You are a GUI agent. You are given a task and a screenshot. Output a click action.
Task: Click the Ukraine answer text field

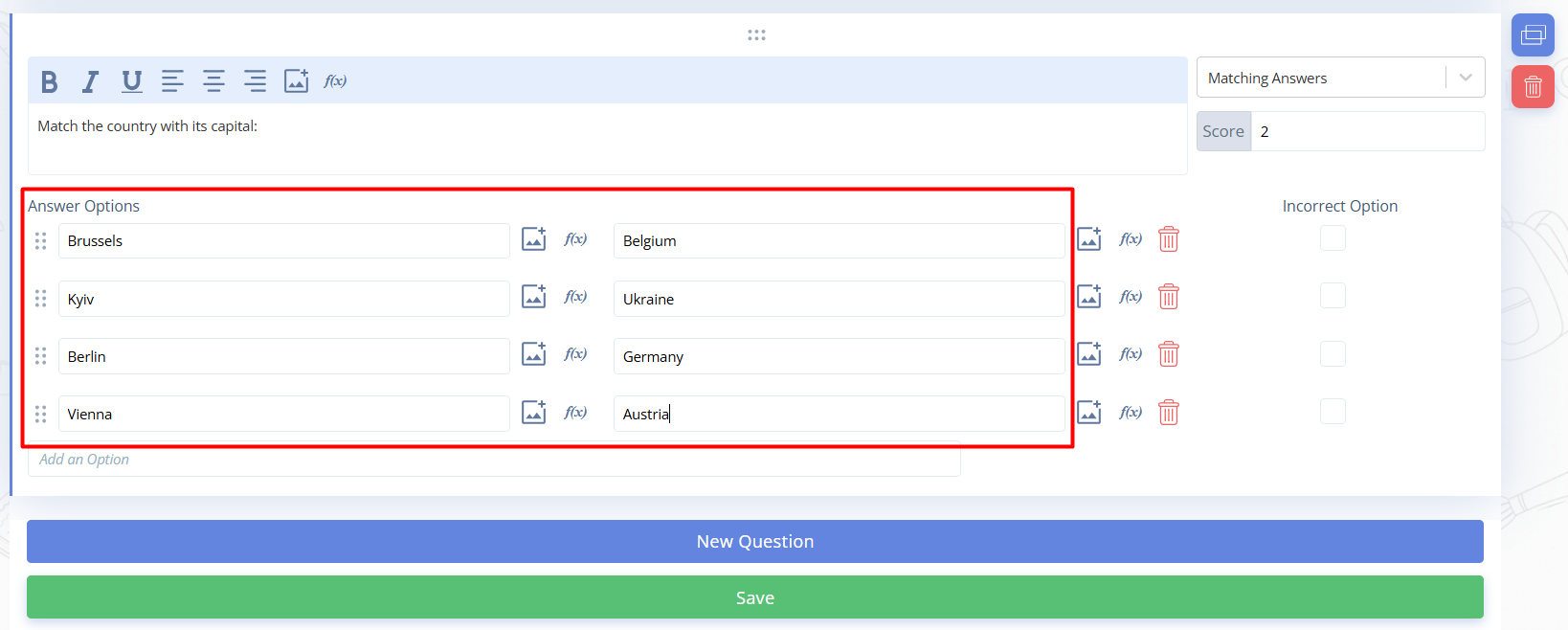pyautogui.click(x=838, y=299)
